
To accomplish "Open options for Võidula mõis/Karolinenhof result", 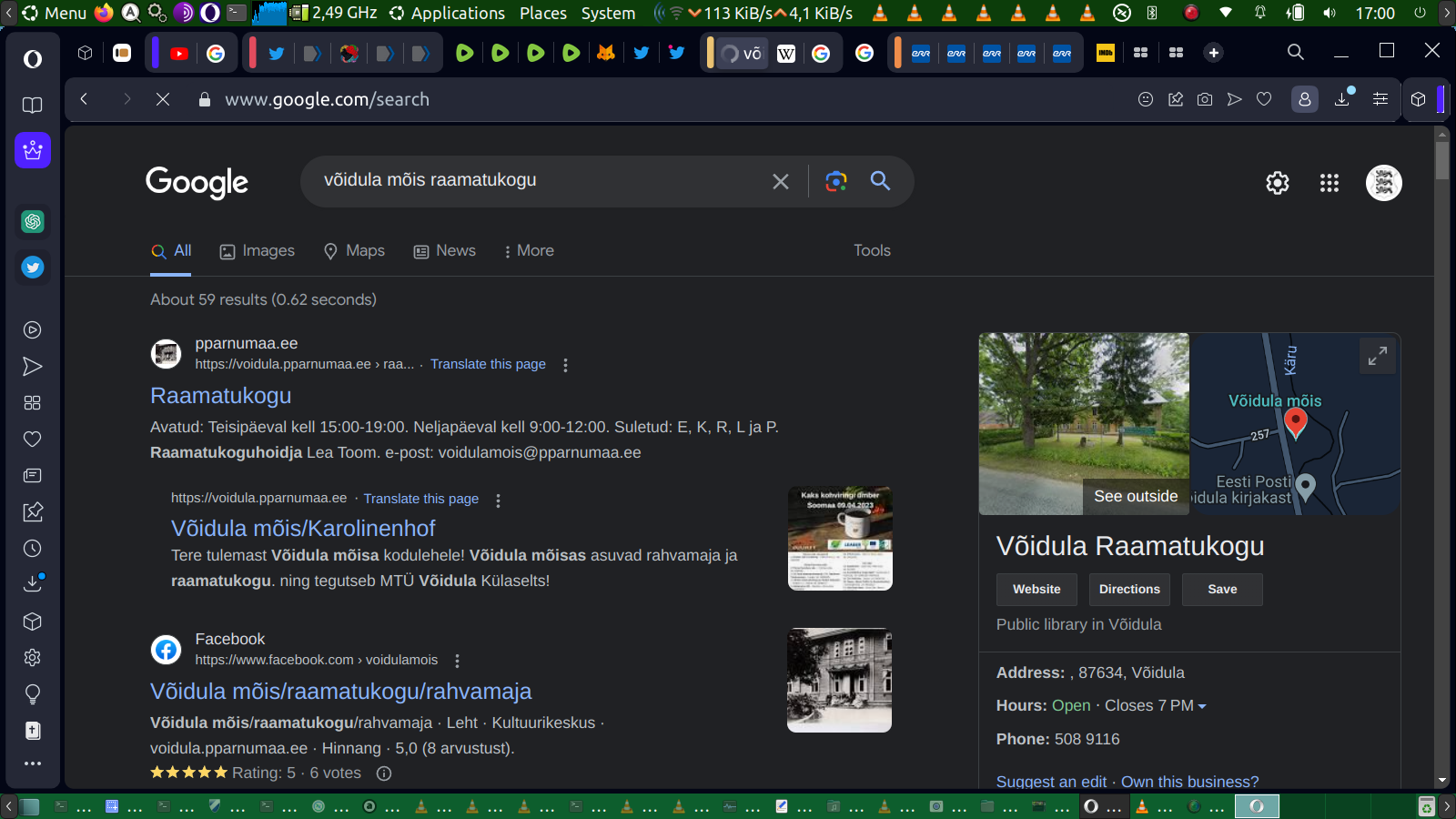I will click(x=498, y=500).
